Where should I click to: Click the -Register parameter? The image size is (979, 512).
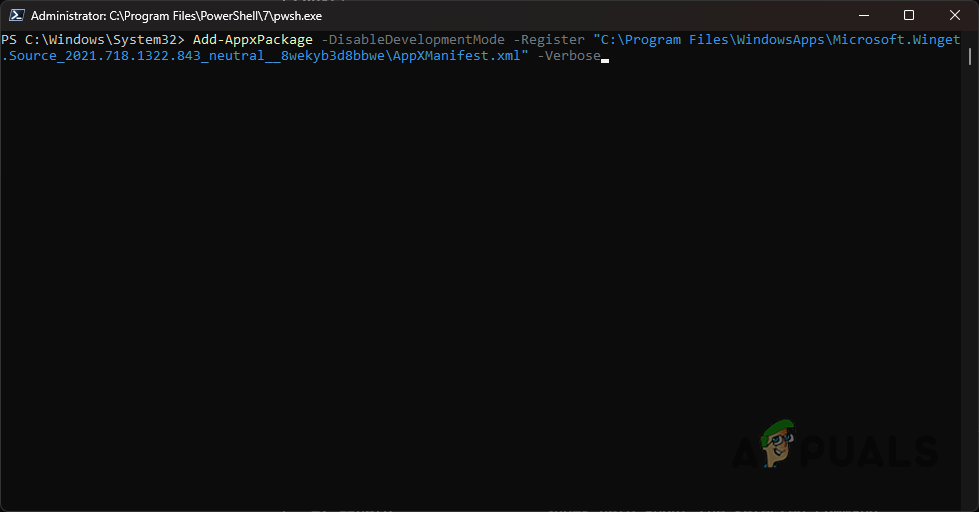(549, 40)
